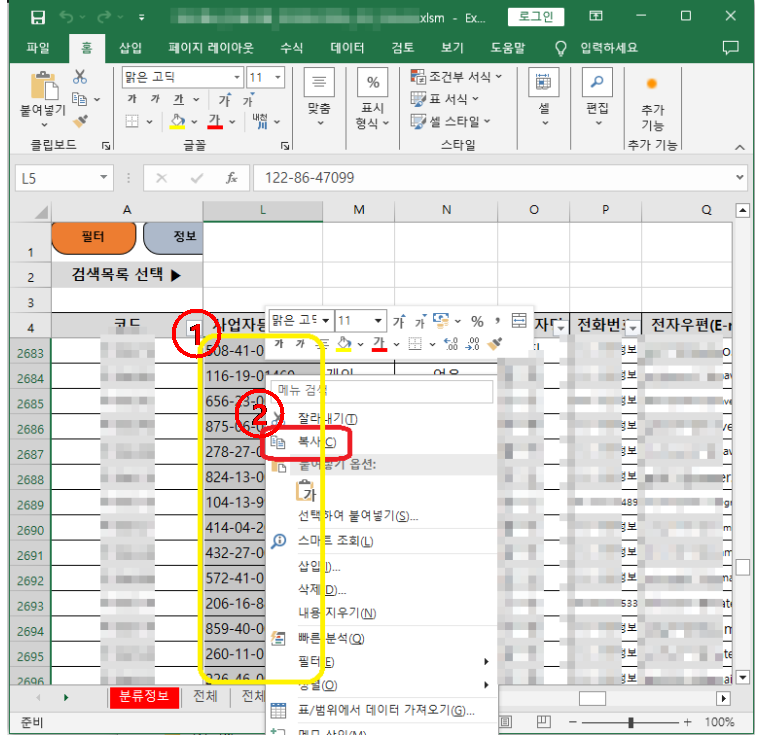
Task: Click the formula bar showing 122-86-47099
Action: (x=493, y=178)
